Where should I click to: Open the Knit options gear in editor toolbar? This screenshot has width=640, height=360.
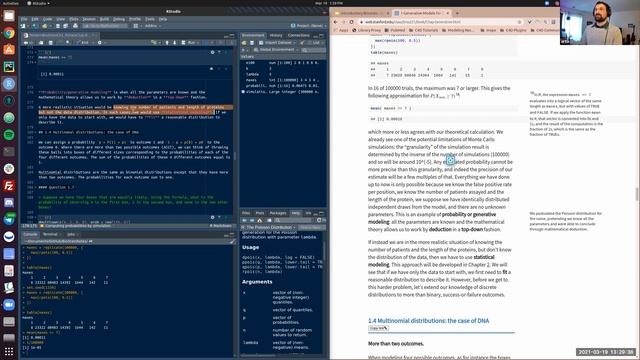(x=100, y=42)
